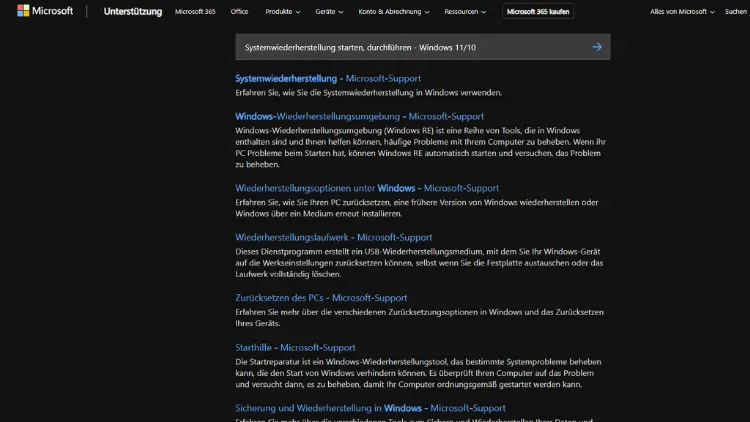Screen dimensions: 750x422
Task: Open the Microsoft 365 menu item
Action: click(x=195, y=11)
